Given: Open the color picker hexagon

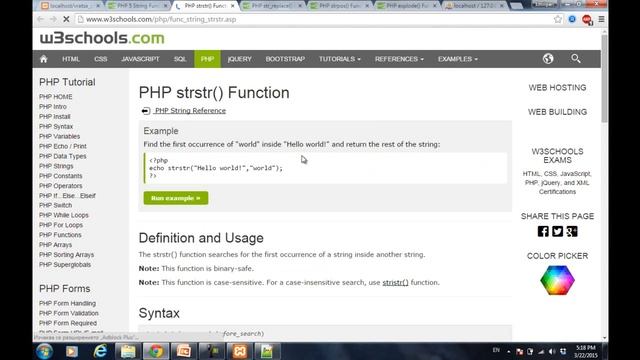Looking at the screenshot, I should pos(557,280).
